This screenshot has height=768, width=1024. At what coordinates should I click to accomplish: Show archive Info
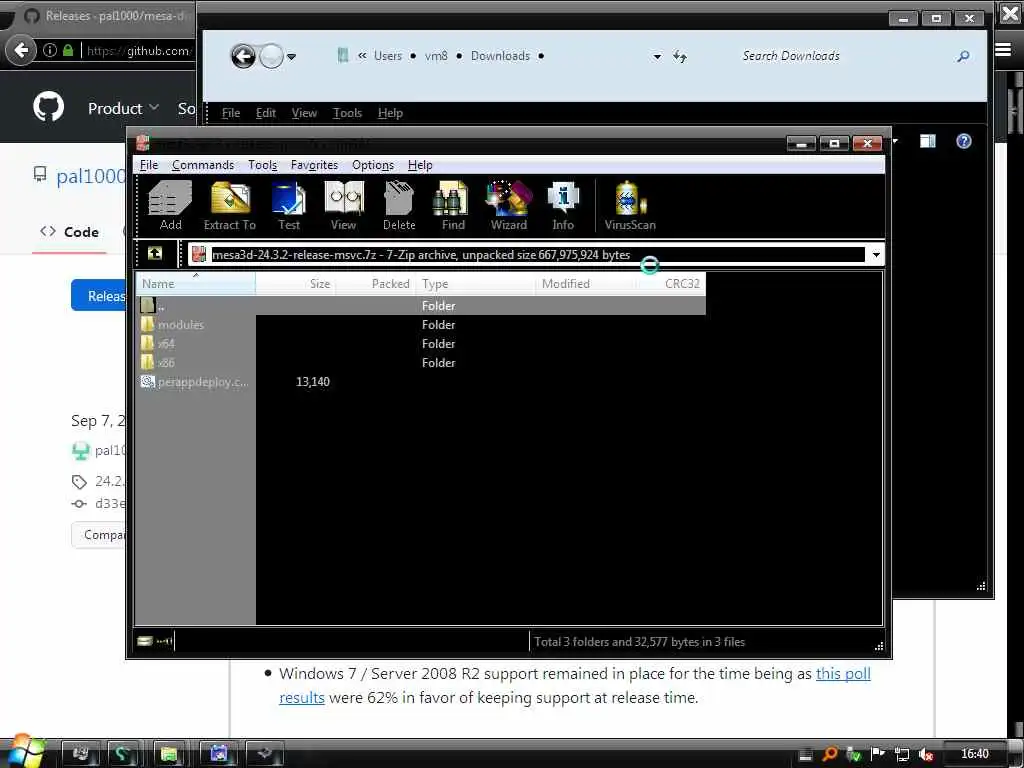(x=563, y=206)
